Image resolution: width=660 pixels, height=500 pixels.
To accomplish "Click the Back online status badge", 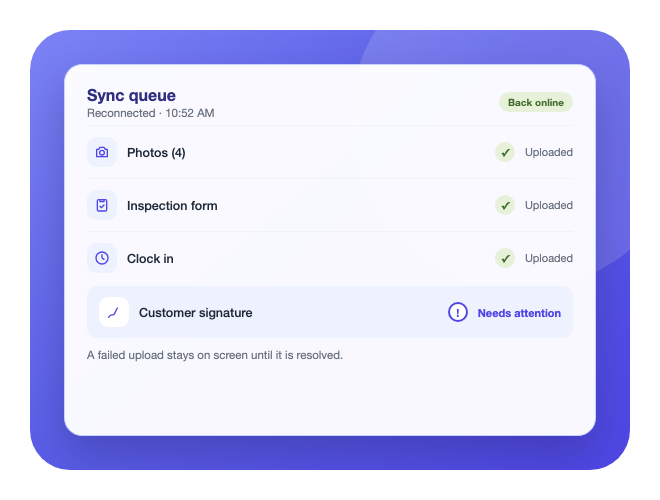I will [x=536, y=102].
